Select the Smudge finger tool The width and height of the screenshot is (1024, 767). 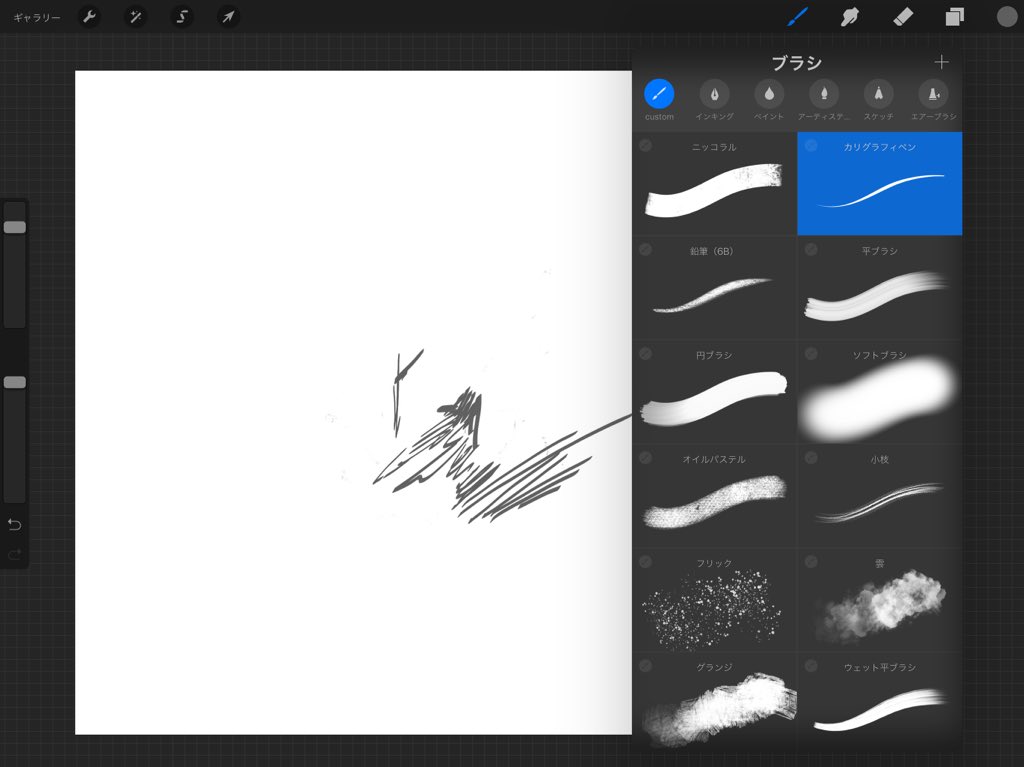[850, 17]
